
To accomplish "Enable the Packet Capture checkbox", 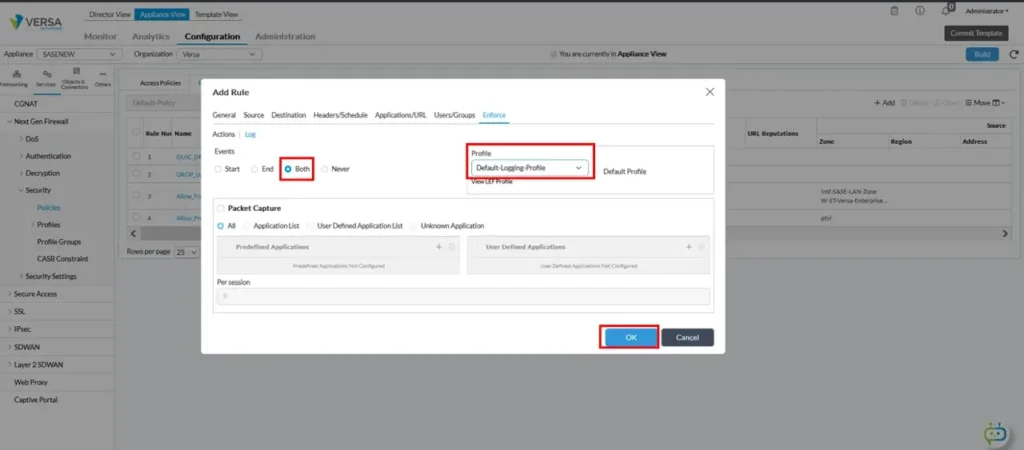I will click(x=220, y=208).
